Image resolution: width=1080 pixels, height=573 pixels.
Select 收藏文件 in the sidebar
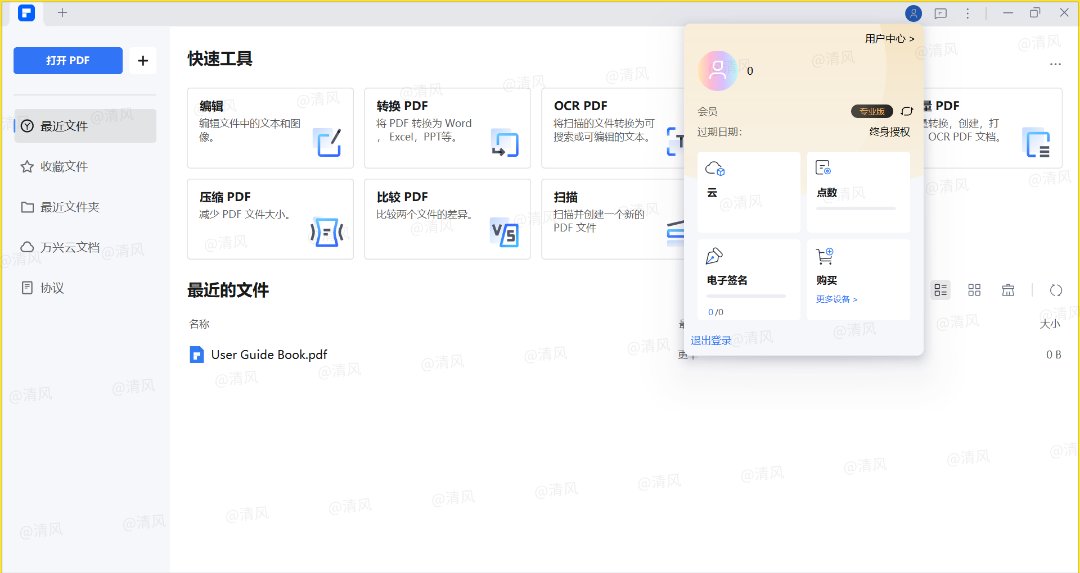[63, 167]
